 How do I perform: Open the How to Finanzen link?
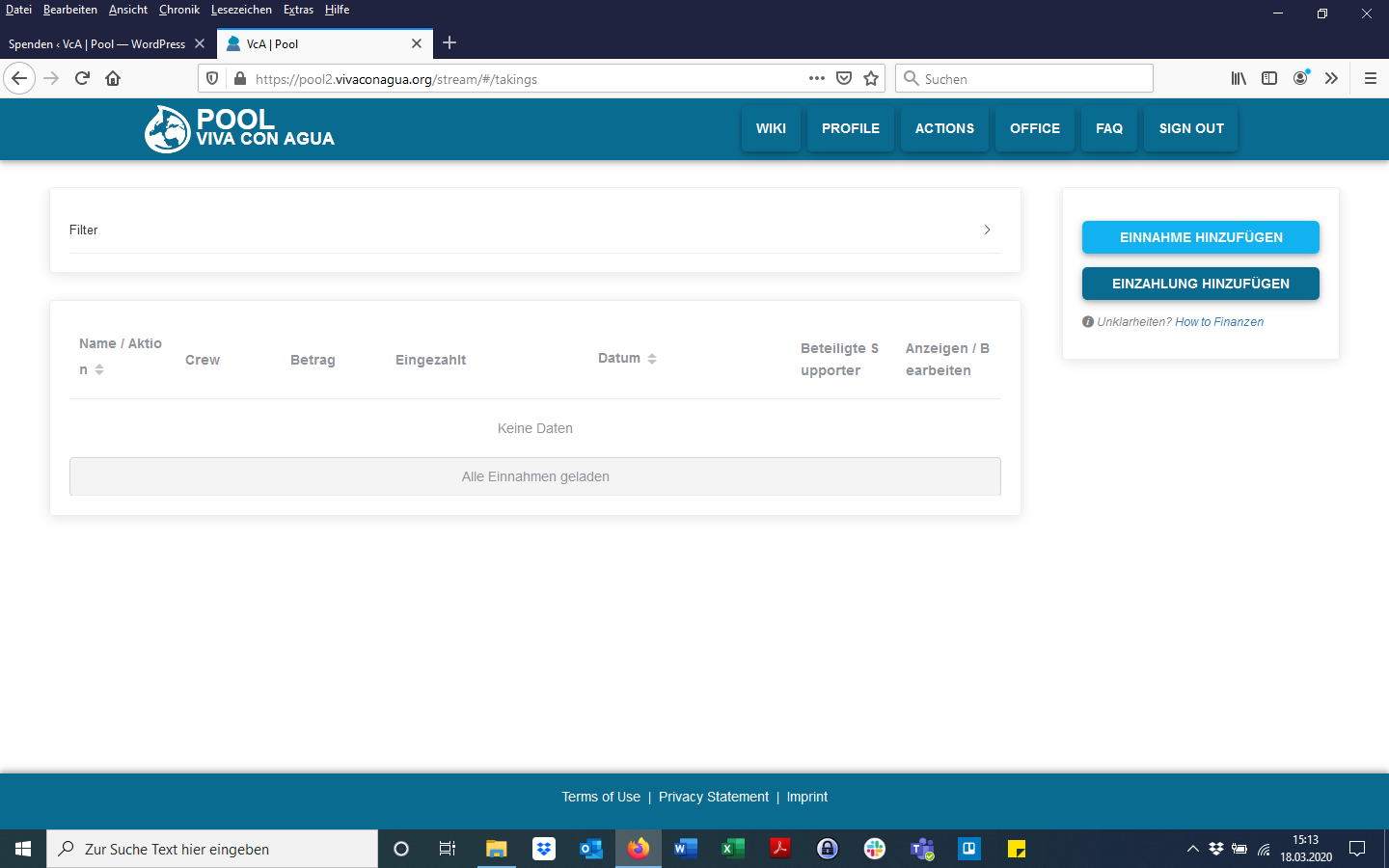click(x=1218, y=322)
